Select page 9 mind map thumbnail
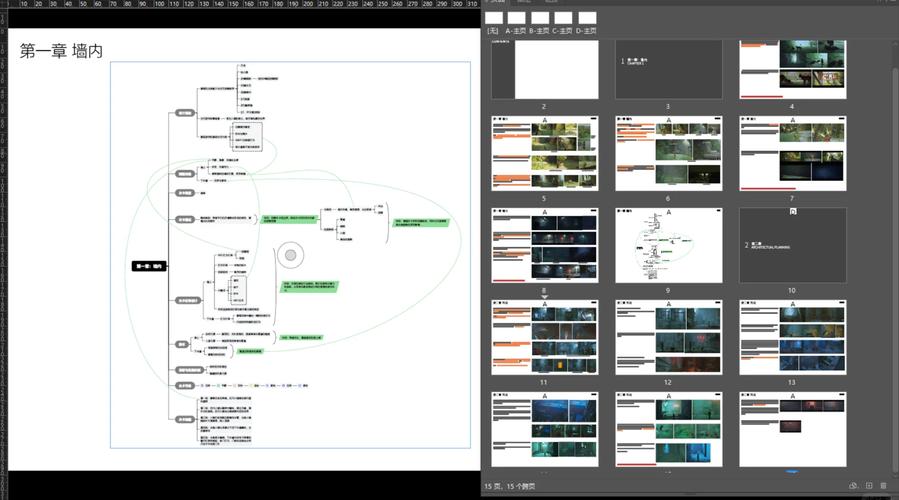Image resolution: width=899 pixels, height=500 pixels. (x=668, y=246)
